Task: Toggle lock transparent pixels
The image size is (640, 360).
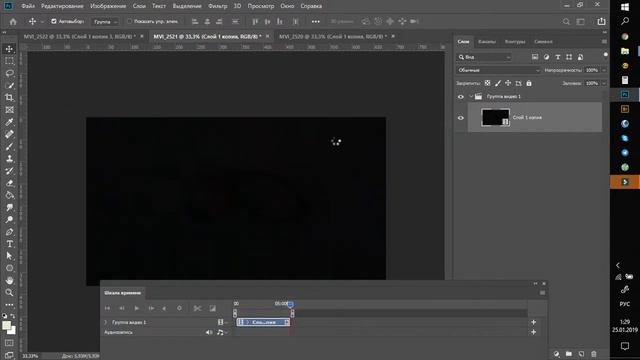Action: (x=487, y=83)
